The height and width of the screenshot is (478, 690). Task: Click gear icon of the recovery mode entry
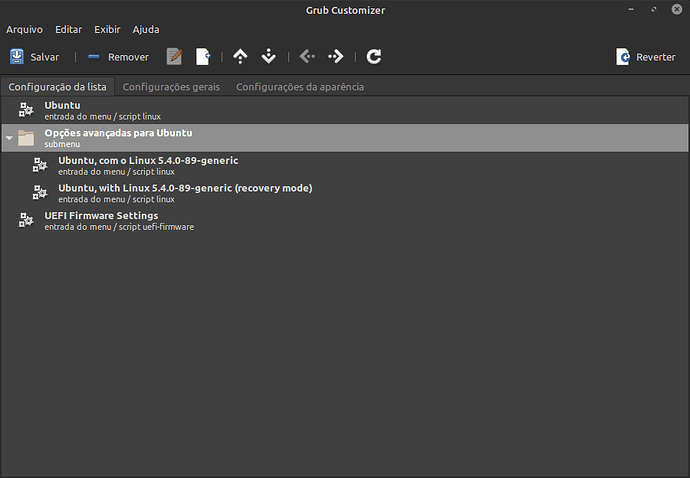[40, 193]
